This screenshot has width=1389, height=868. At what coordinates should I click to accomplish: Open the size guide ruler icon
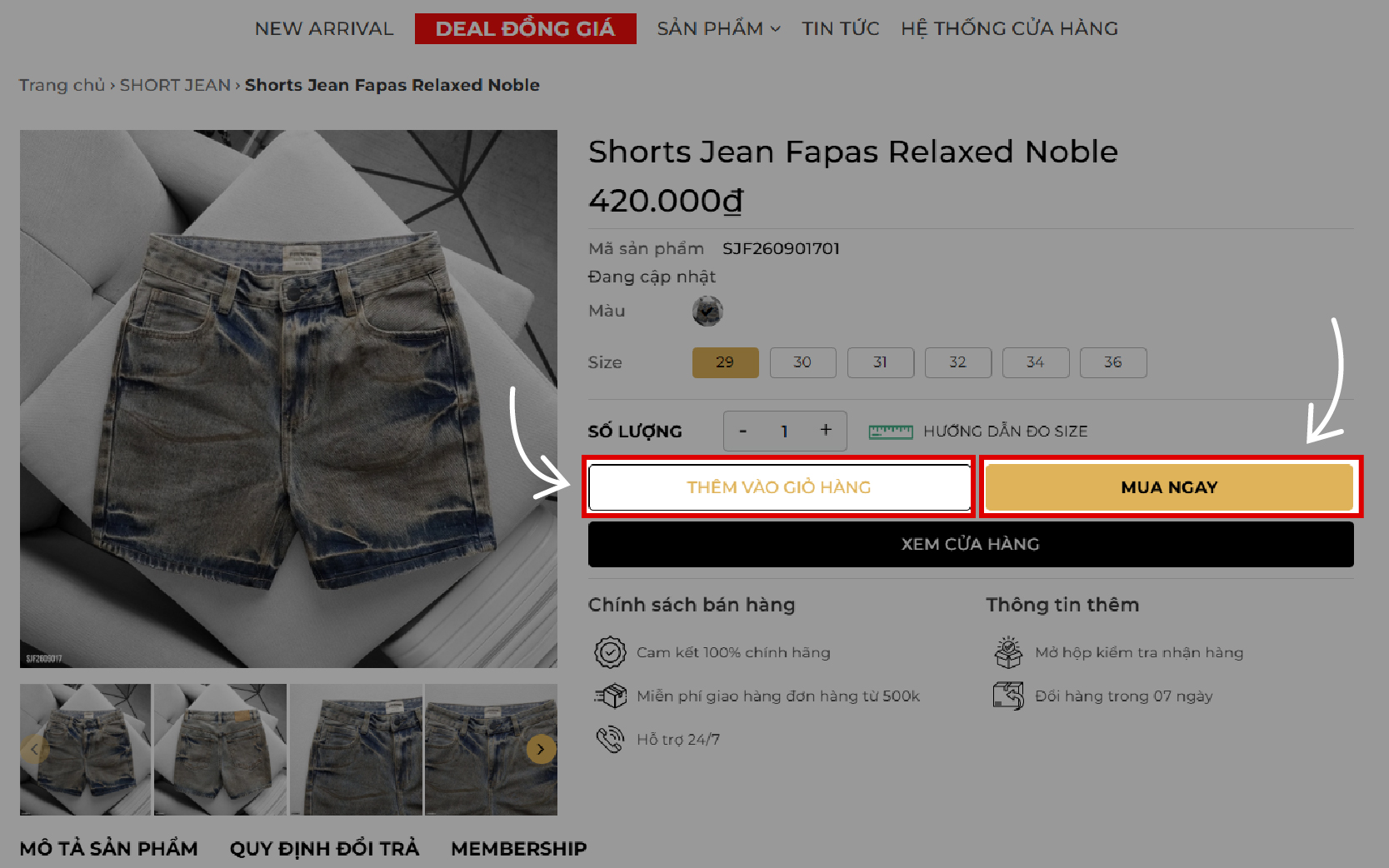[x=891, y=432]
